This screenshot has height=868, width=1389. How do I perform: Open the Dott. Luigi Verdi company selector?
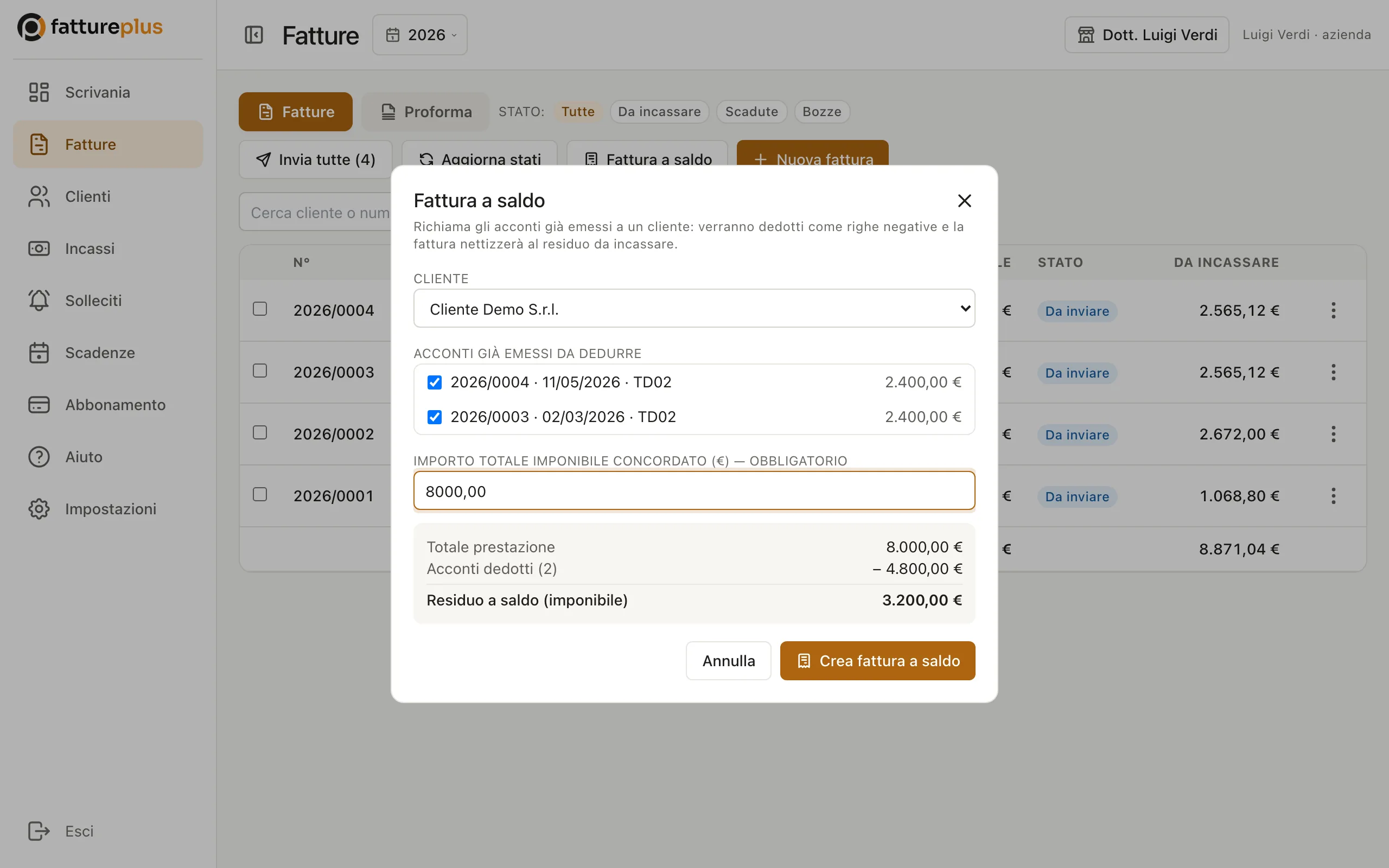coord(1146,35)
